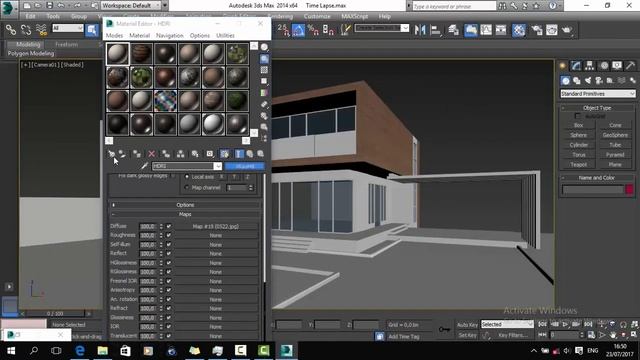Screen dimensions: 640x360
Task: Toggle Diffuse map checkbox
Action: coord(169,226)
